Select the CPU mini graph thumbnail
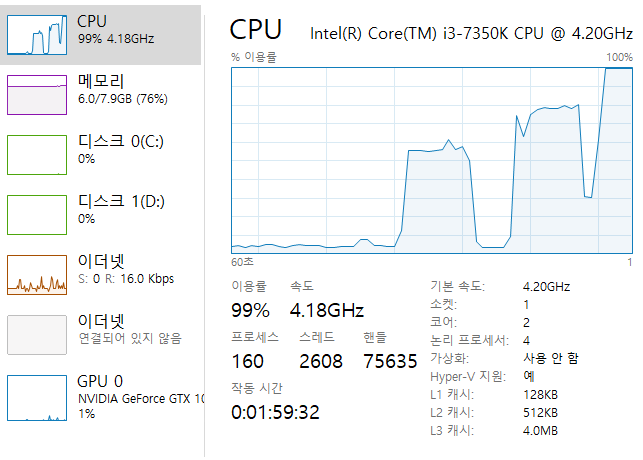Viewport: 643px width, 460px height. point(37,35)
